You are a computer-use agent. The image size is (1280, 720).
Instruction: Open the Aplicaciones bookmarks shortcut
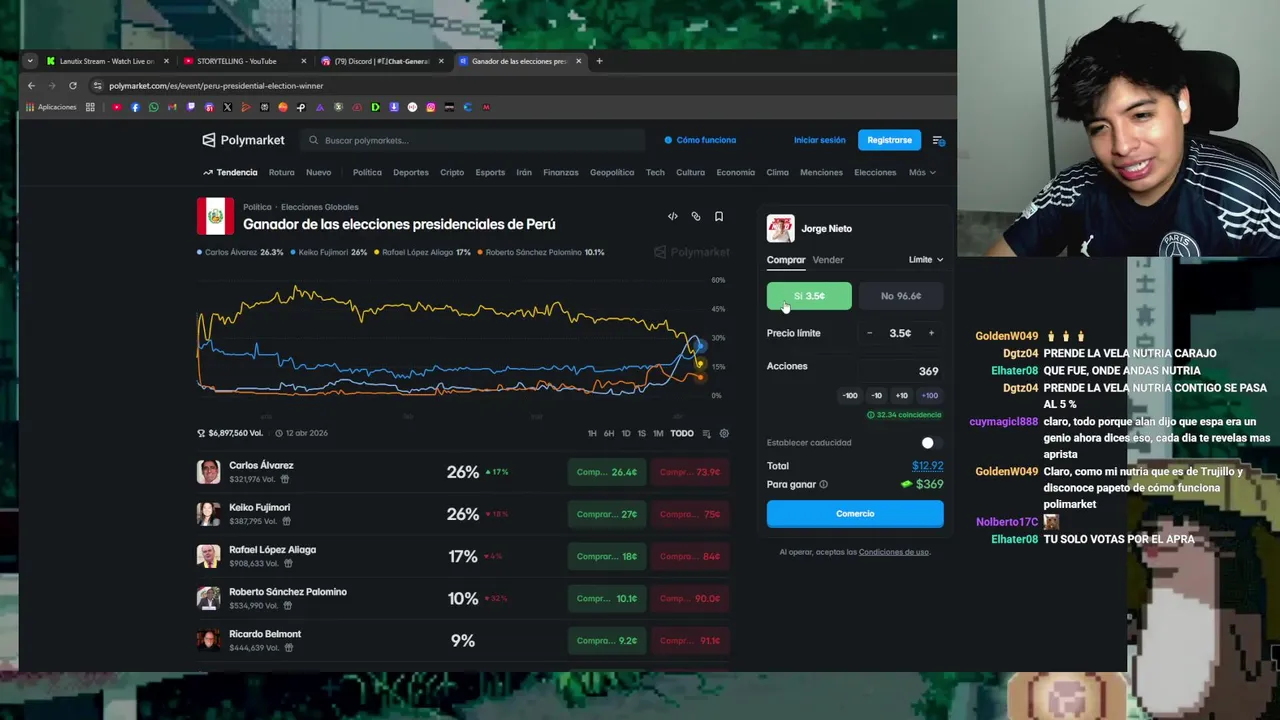(x=51, y=107)
